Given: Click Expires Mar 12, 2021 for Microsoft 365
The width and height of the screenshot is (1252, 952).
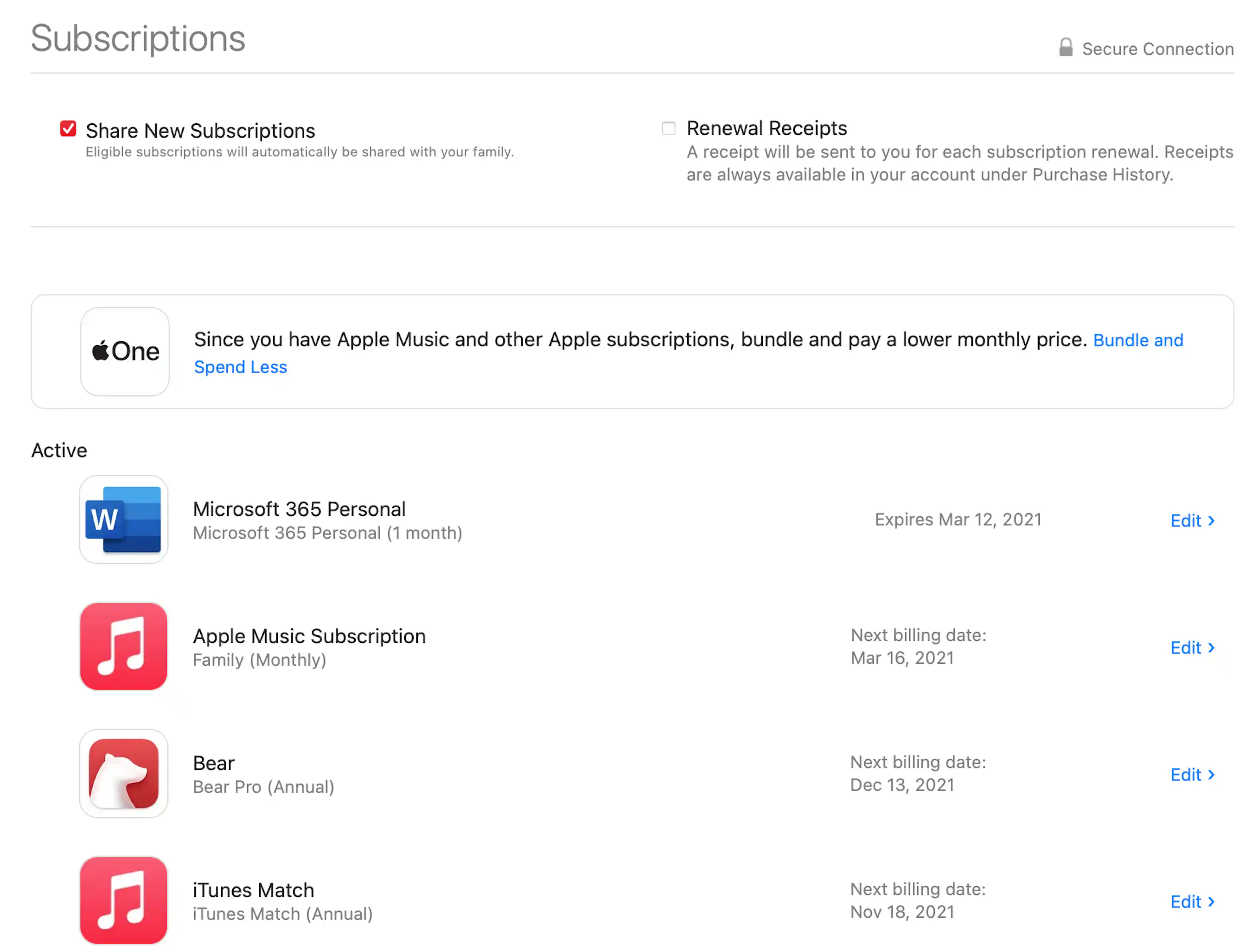Looking at the screenshot, I should [958, 519].
